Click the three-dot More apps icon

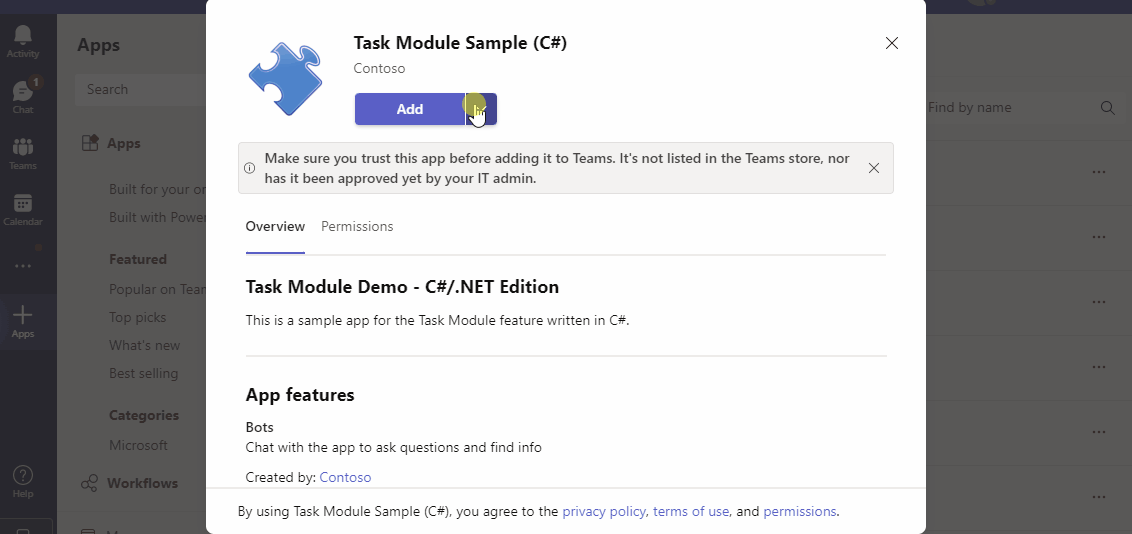[22, 266]
